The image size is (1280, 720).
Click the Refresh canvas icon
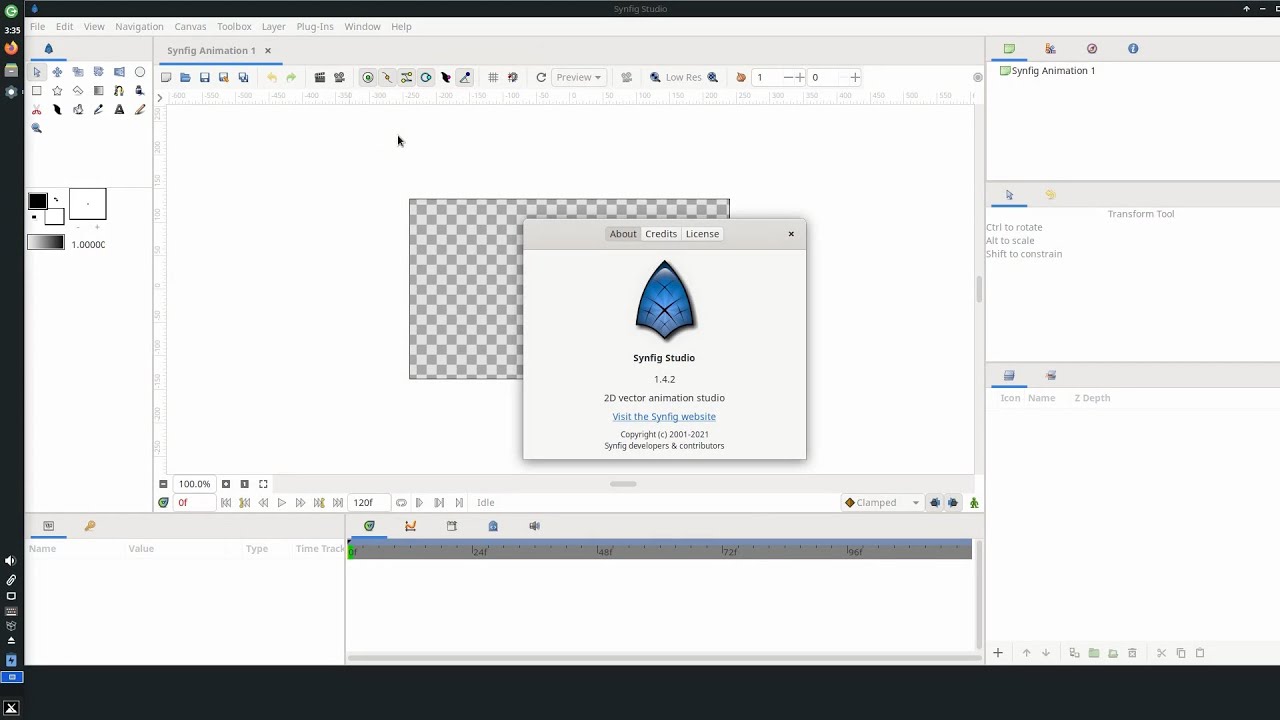(x=541, y=77)
